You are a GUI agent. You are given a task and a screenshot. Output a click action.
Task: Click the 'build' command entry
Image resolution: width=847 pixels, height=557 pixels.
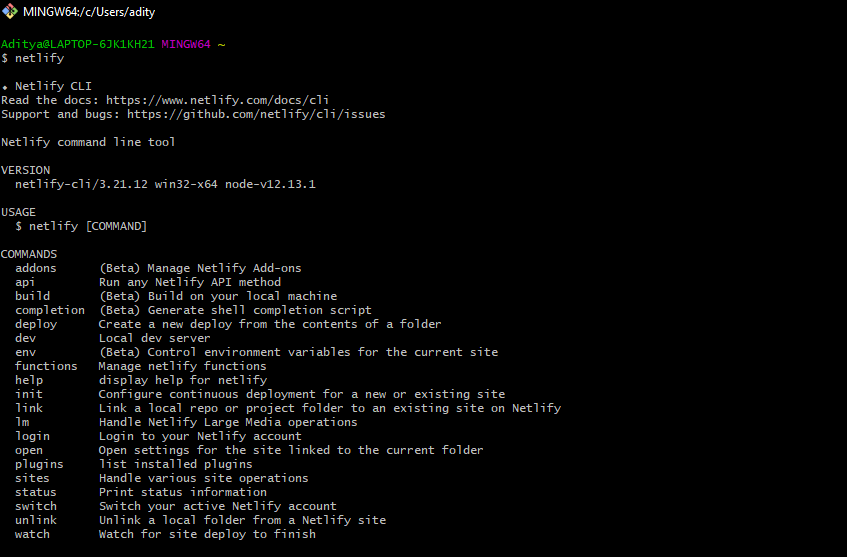coord(32,296)
